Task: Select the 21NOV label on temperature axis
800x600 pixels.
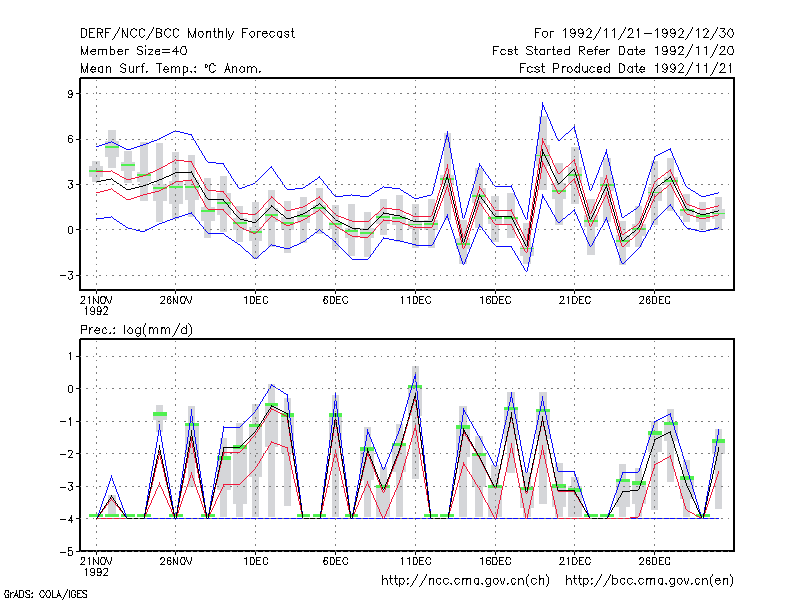Action: tap(96, 300)
